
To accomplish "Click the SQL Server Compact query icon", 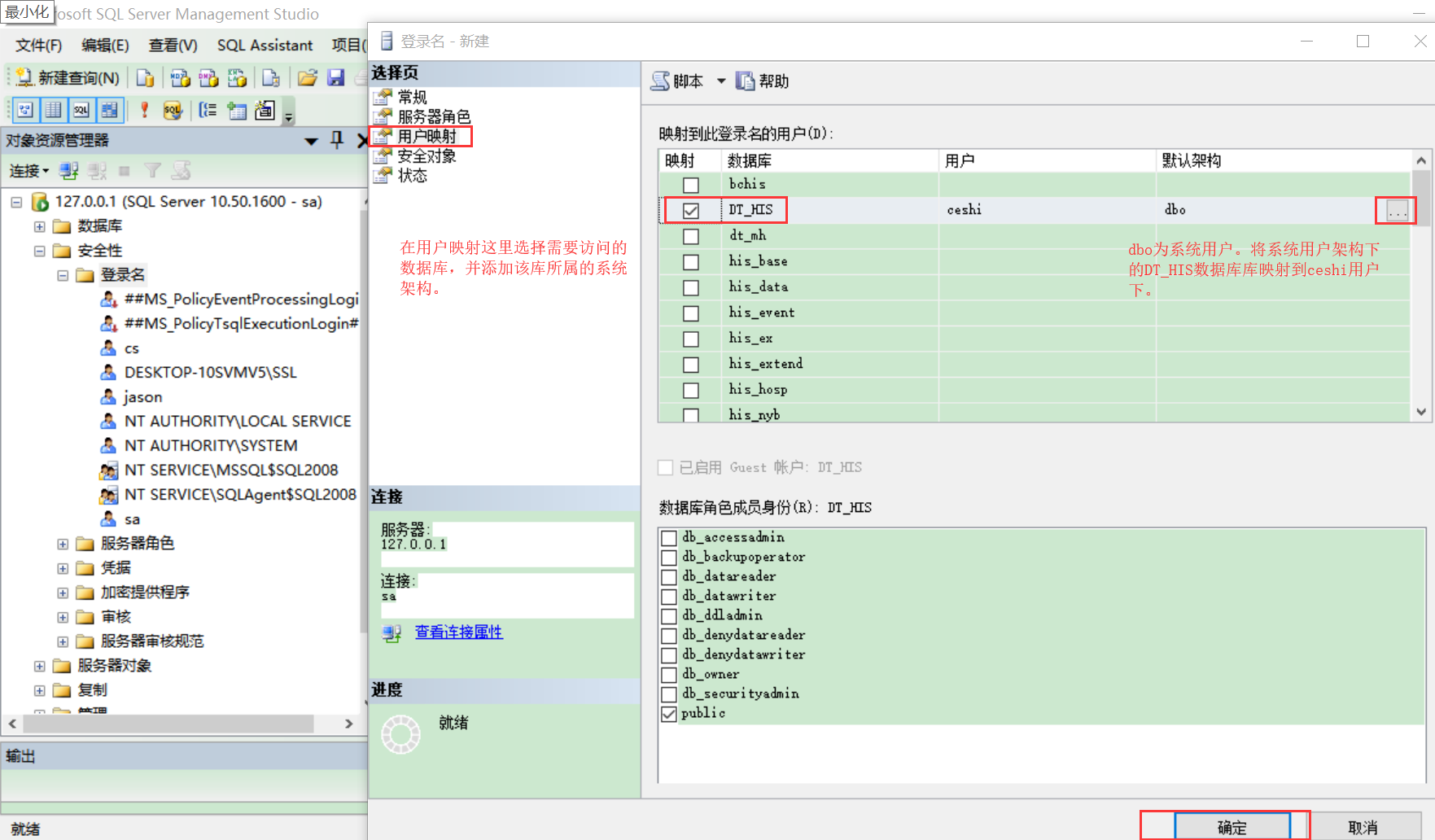I will tap(271, 78).
